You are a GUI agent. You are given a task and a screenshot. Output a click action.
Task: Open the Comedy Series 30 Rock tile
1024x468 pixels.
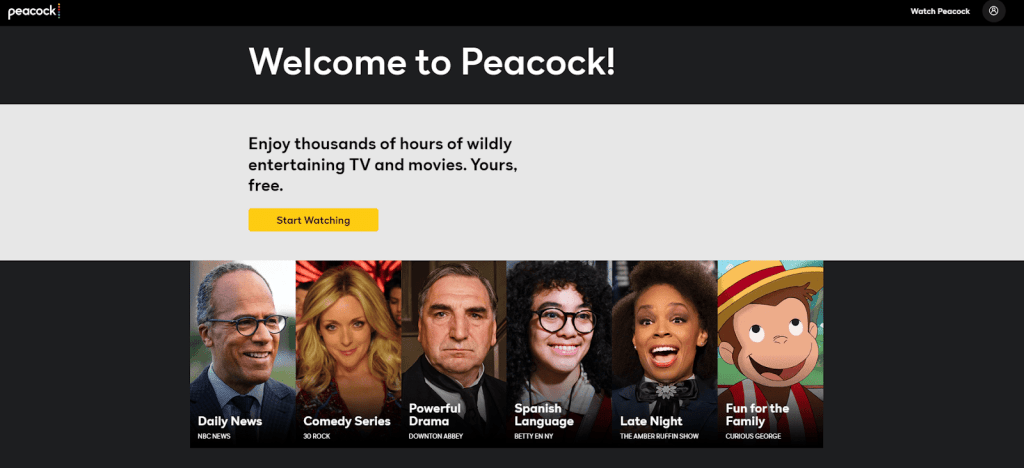(x=349, y=354)
